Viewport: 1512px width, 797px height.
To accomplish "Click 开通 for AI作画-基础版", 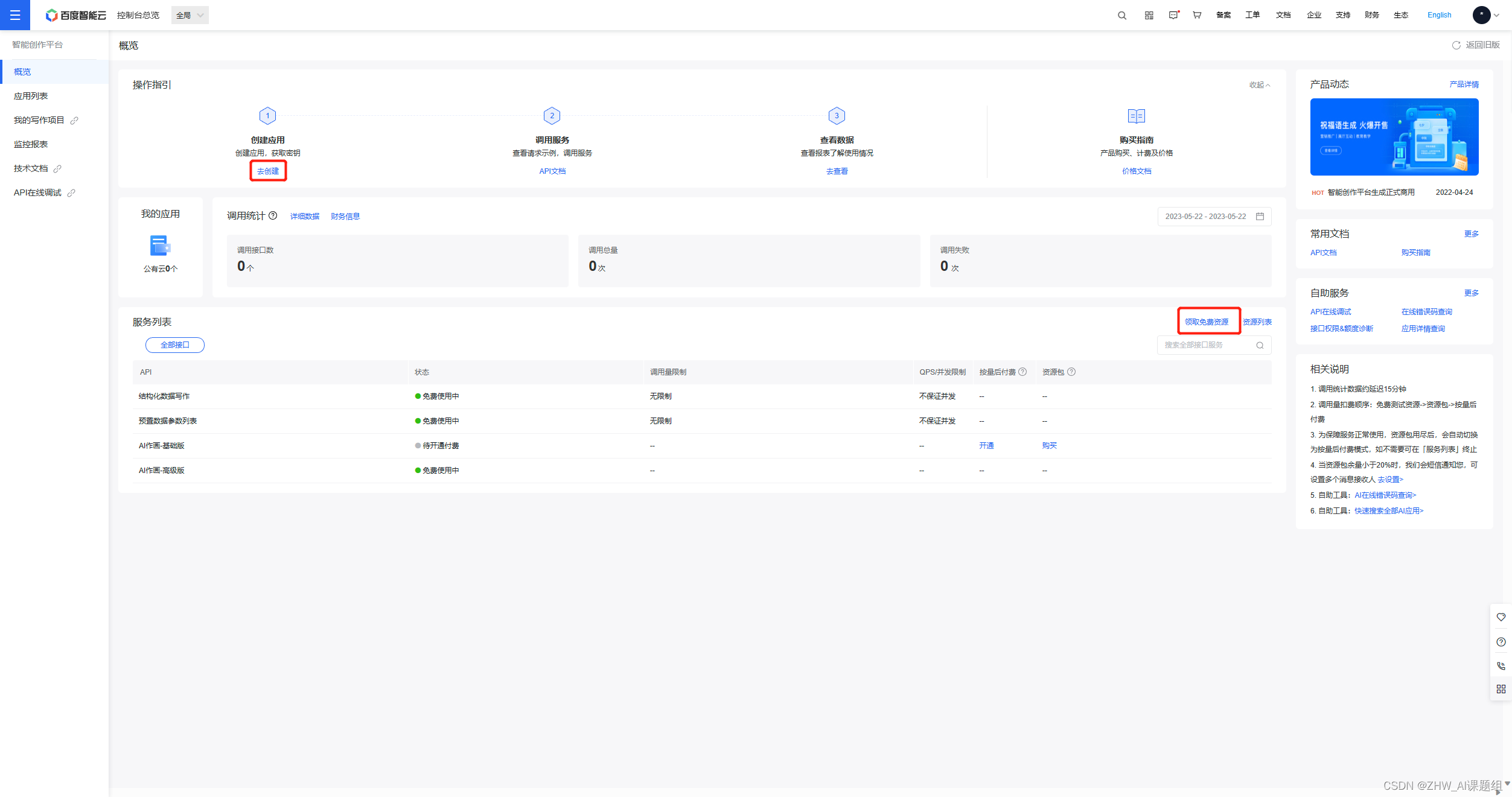I will (986, 445).
